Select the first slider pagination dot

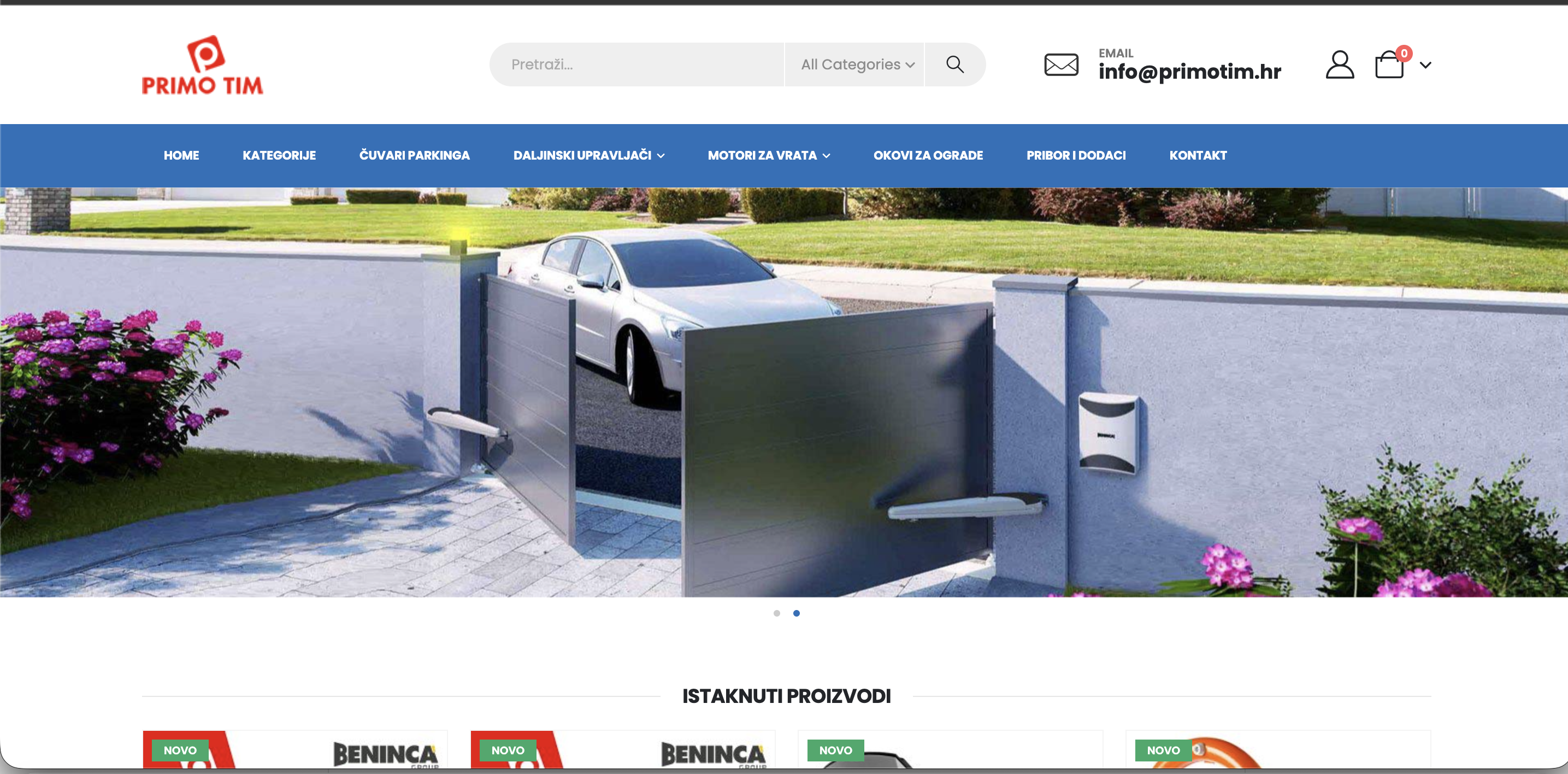[777, 613]
